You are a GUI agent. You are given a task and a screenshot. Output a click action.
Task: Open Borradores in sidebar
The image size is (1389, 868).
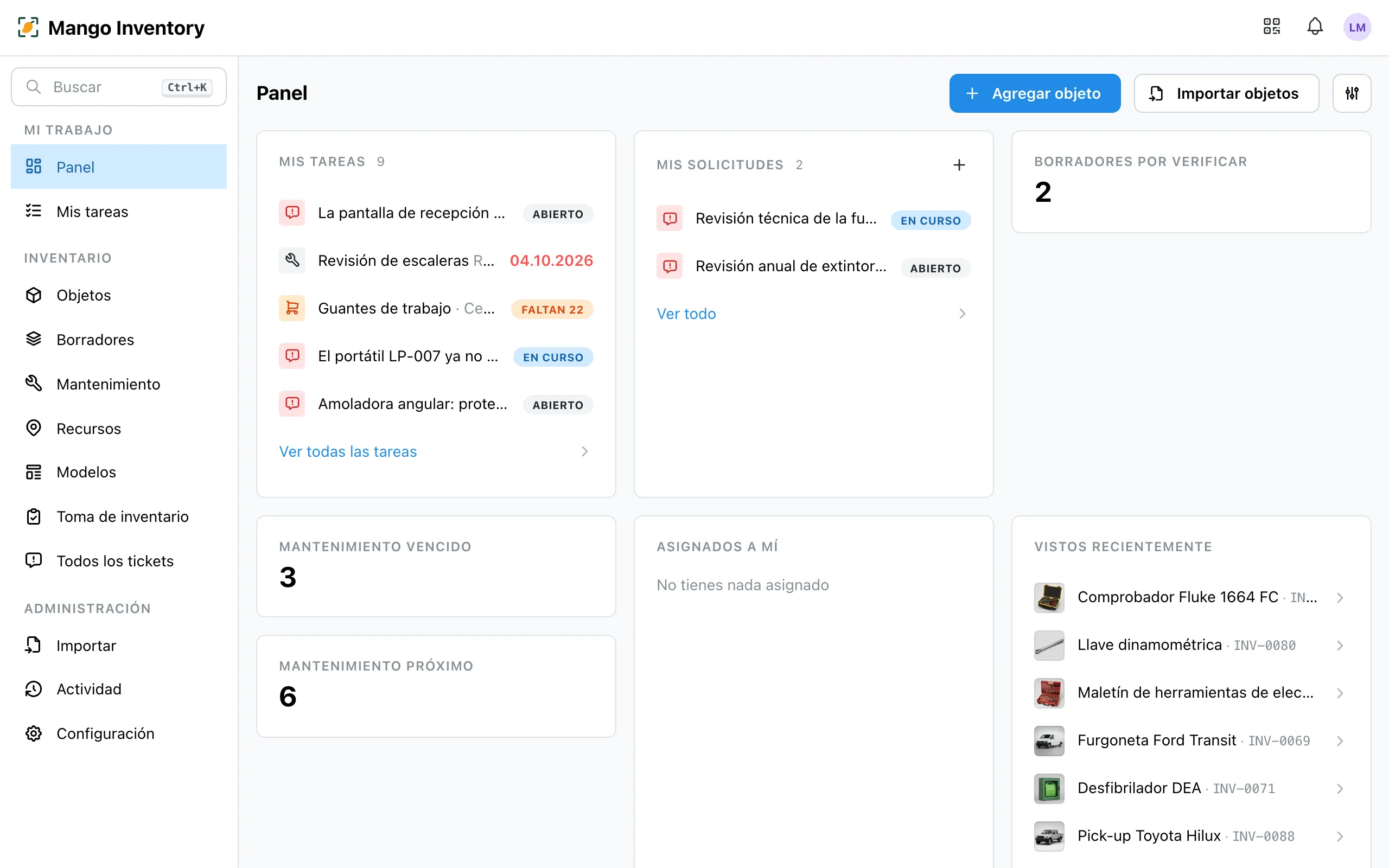119,339
